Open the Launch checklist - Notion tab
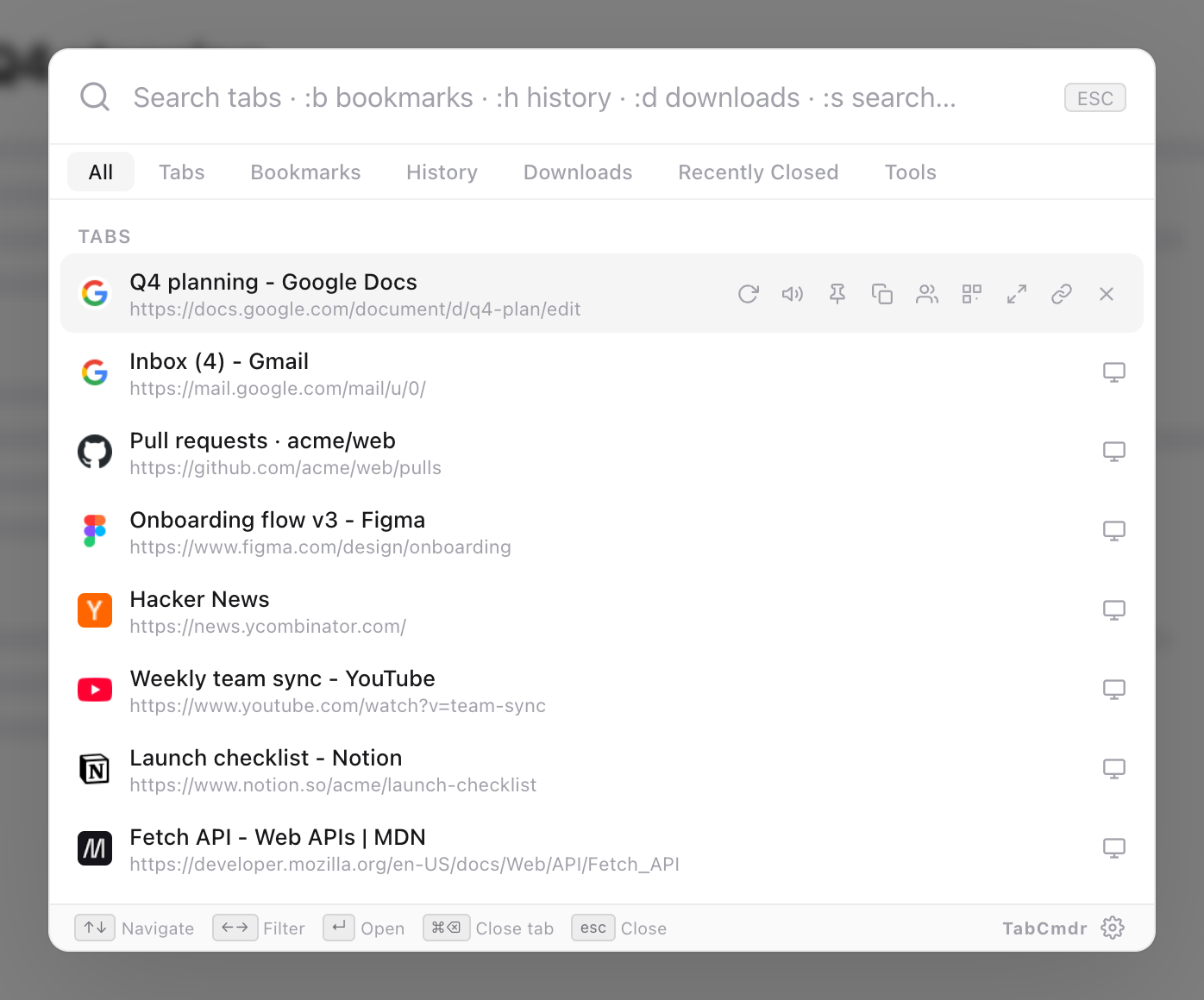Screen dimensions: 1204x1000 coord(602,769)
